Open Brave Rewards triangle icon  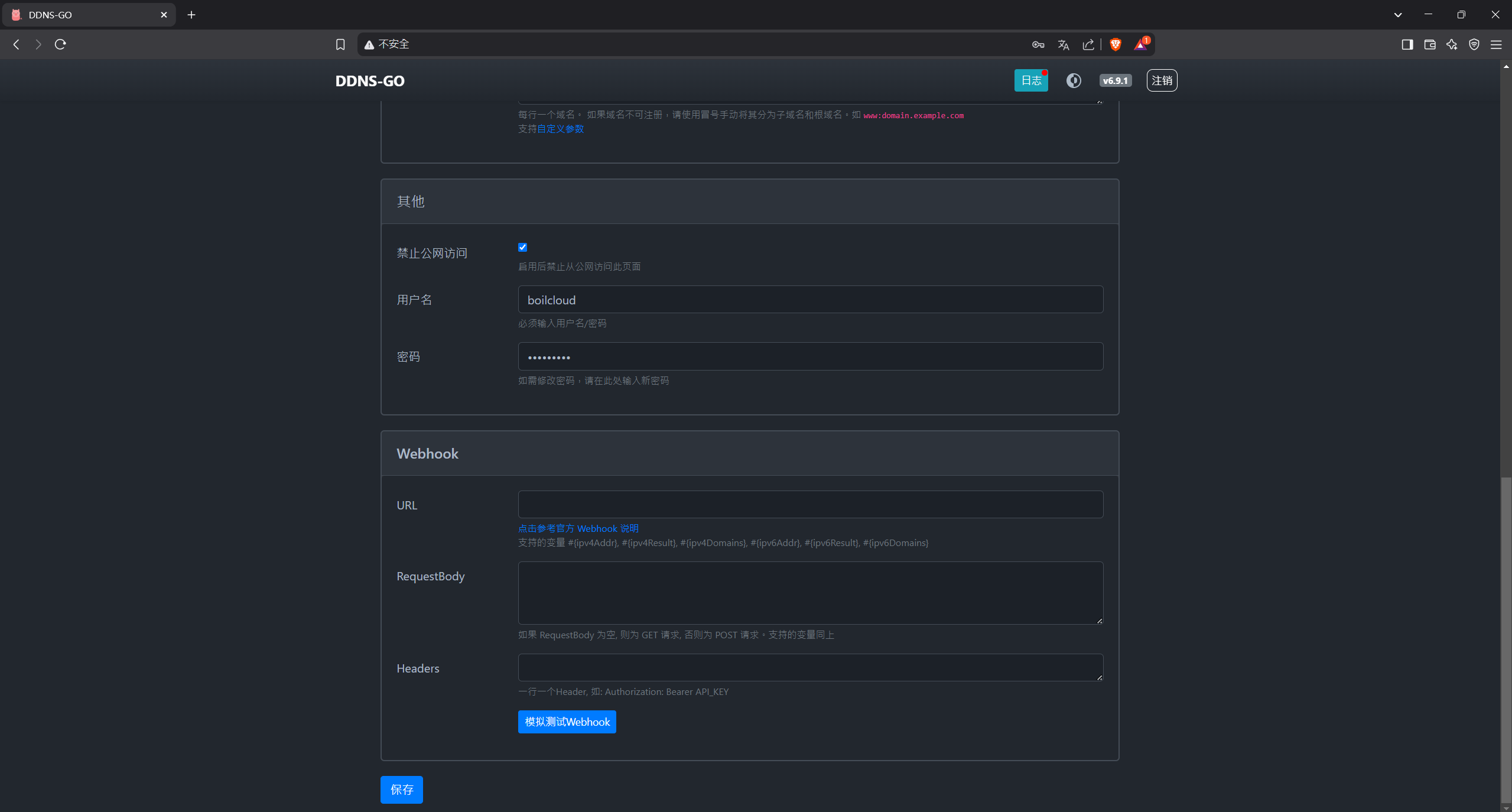(x=1141, y=44)
